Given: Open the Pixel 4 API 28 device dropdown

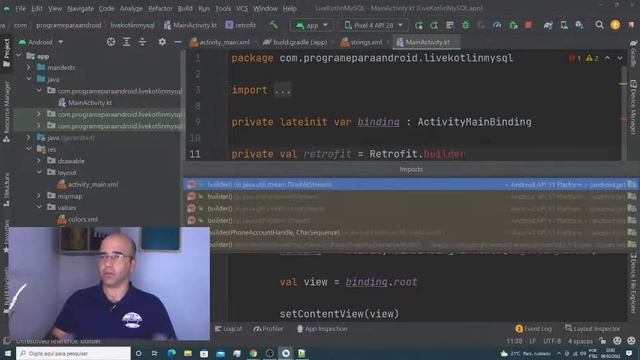Looking at the screenshot, I should coord(373,25).
